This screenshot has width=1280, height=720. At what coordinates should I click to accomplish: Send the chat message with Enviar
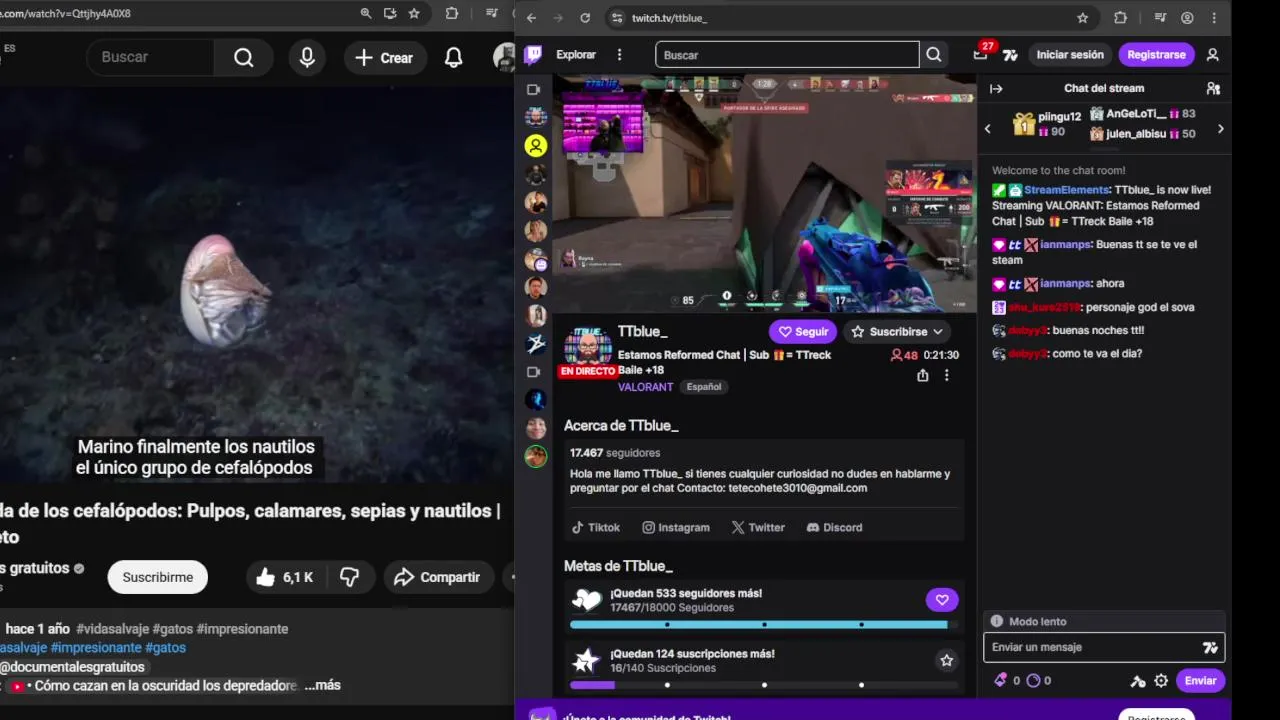[1200, 681]
